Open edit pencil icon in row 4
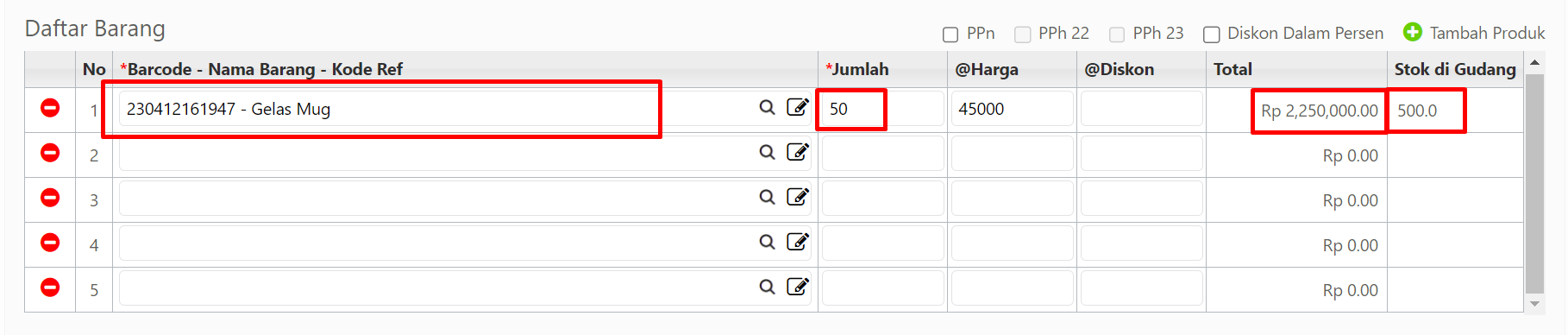1568x335 pixels. pos(798,242)
